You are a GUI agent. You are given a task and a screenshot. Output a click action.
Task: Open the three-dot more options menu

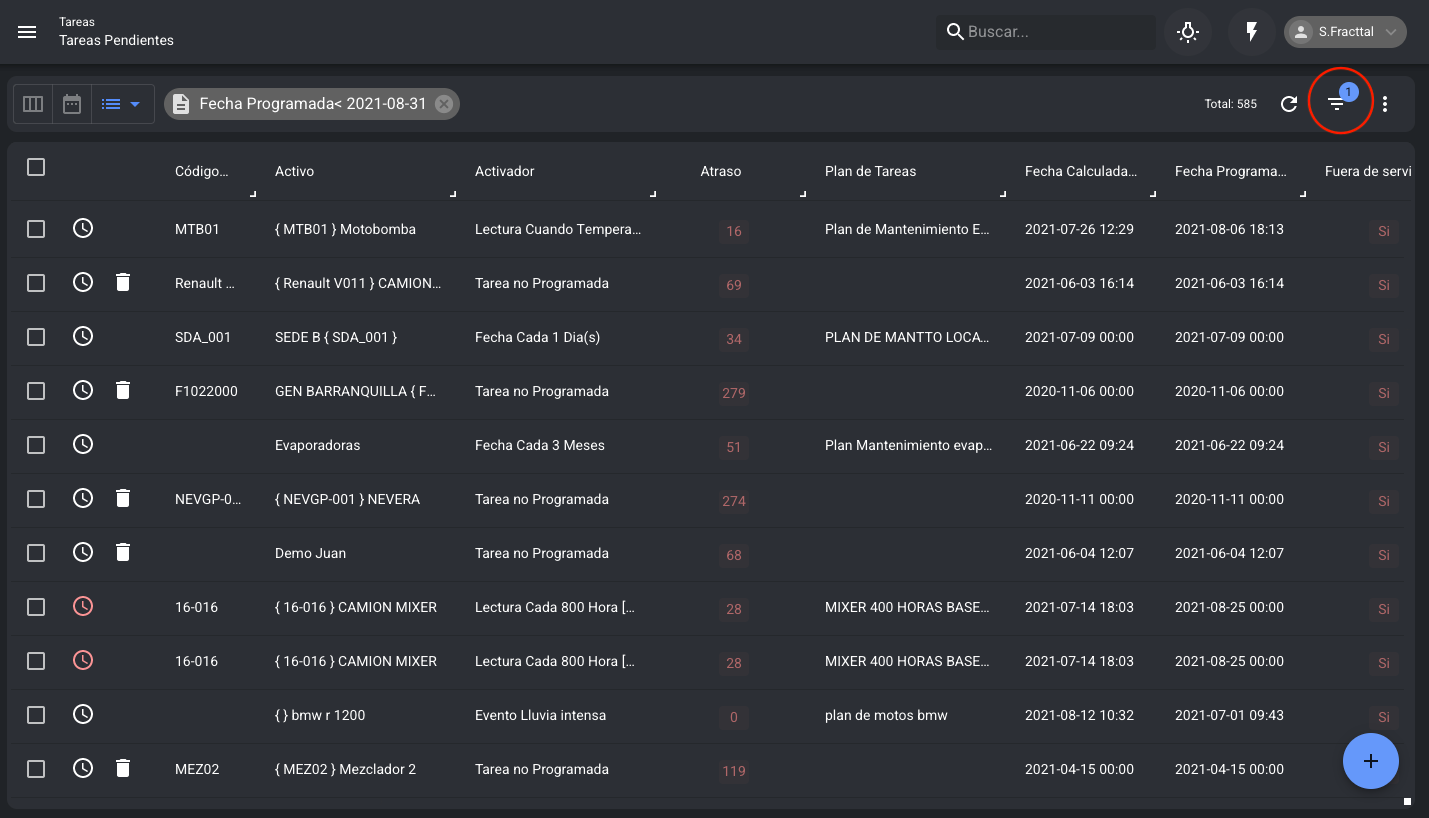1385,104
